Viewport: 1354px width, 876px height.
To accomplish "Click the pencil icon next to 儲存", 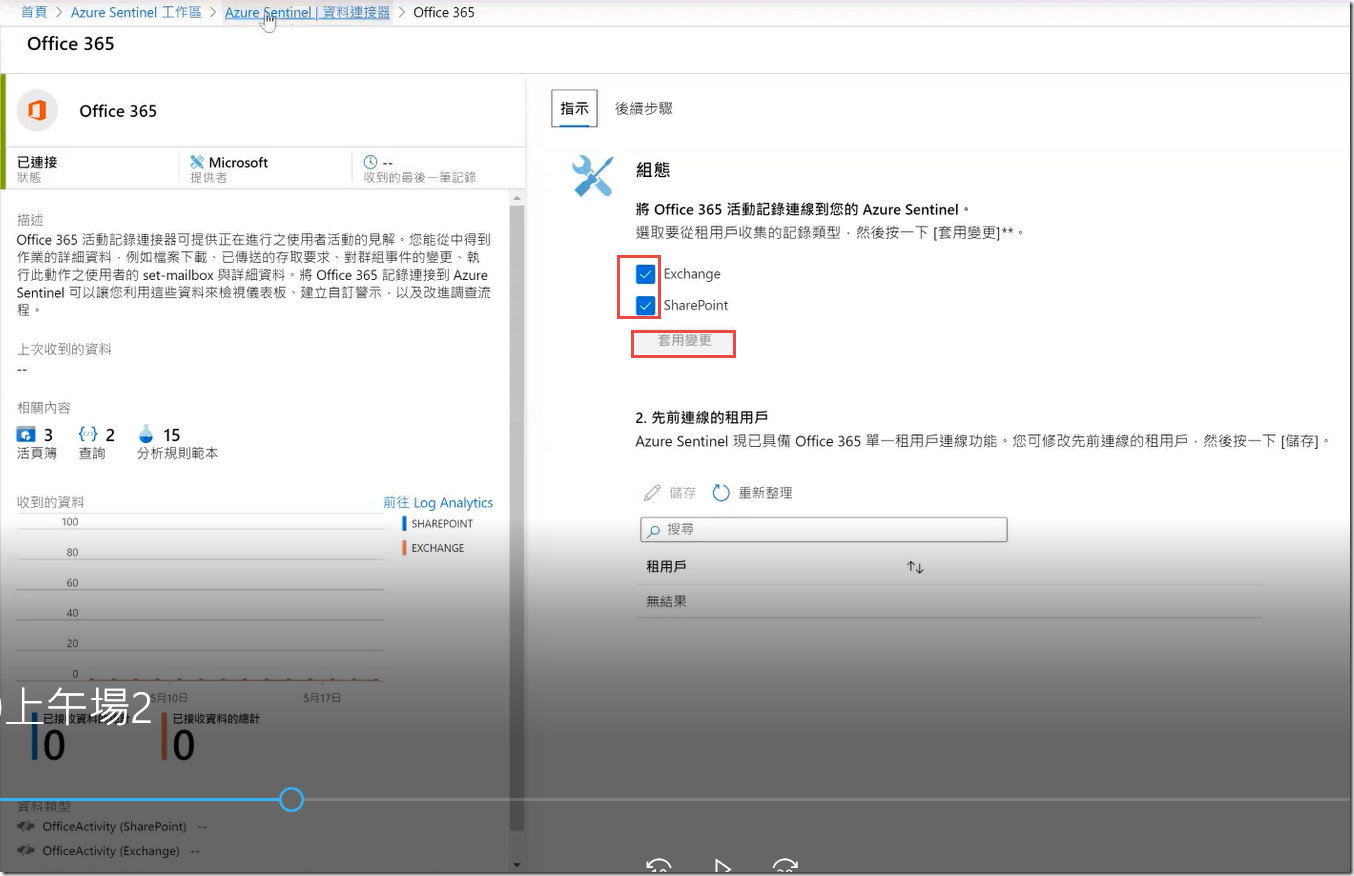I will (652, 493).
